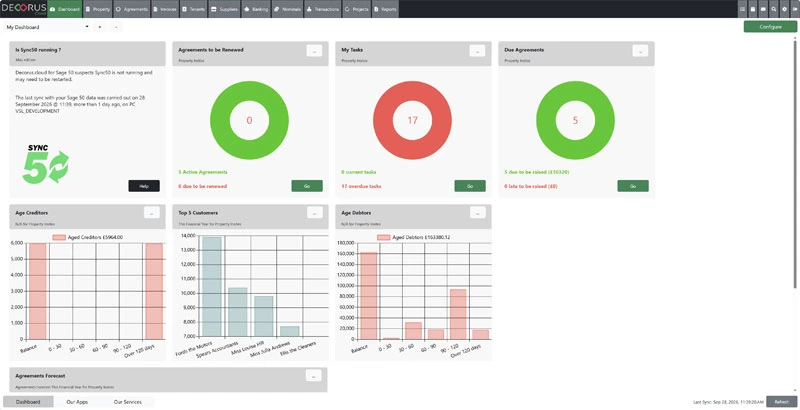Click Help in the Sync50 card
This screenshot has height=410, width=800.
144,186
